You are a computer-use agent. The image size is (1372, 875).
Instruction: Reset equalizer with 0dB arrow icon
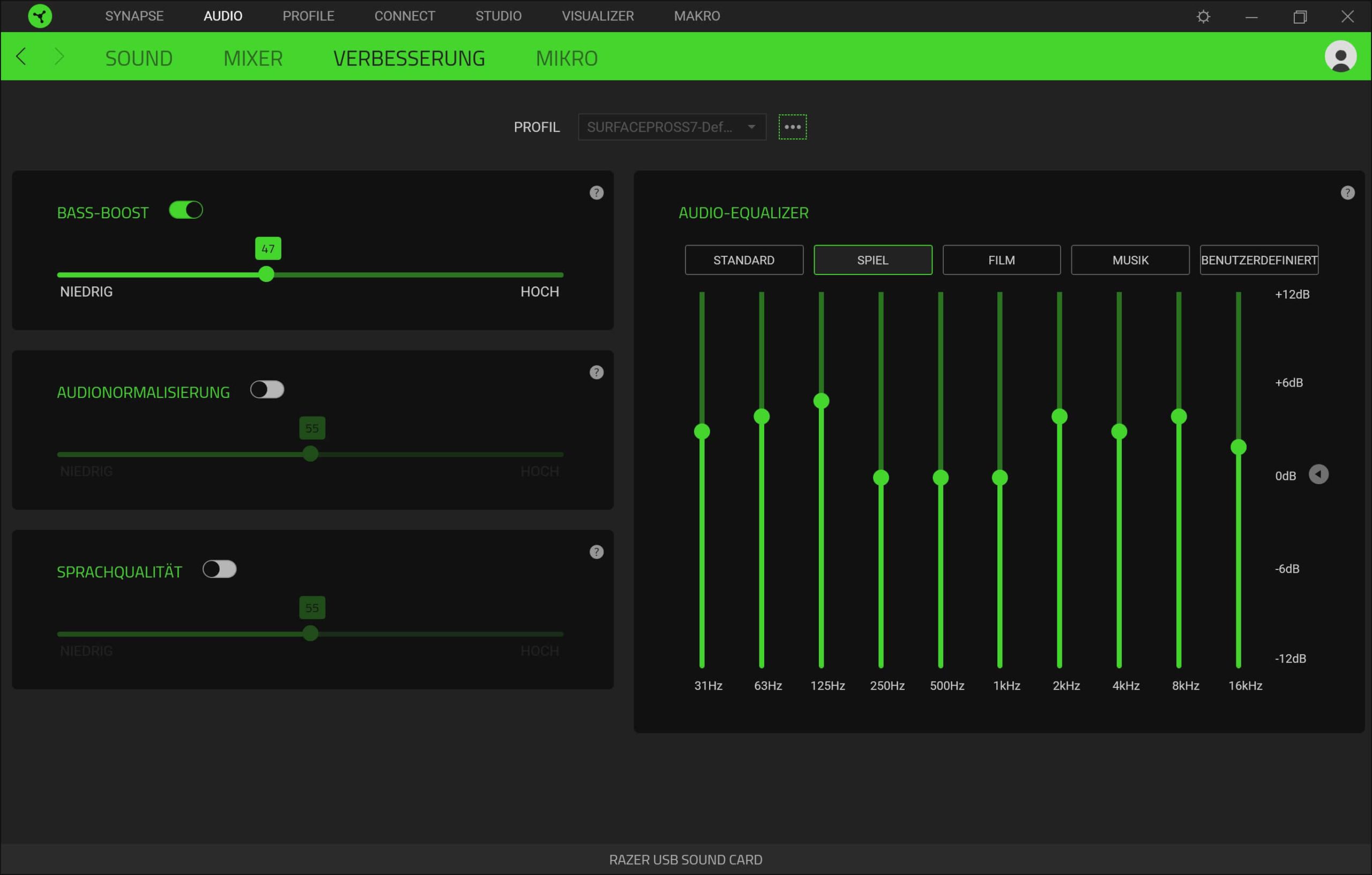(1318, 474)
